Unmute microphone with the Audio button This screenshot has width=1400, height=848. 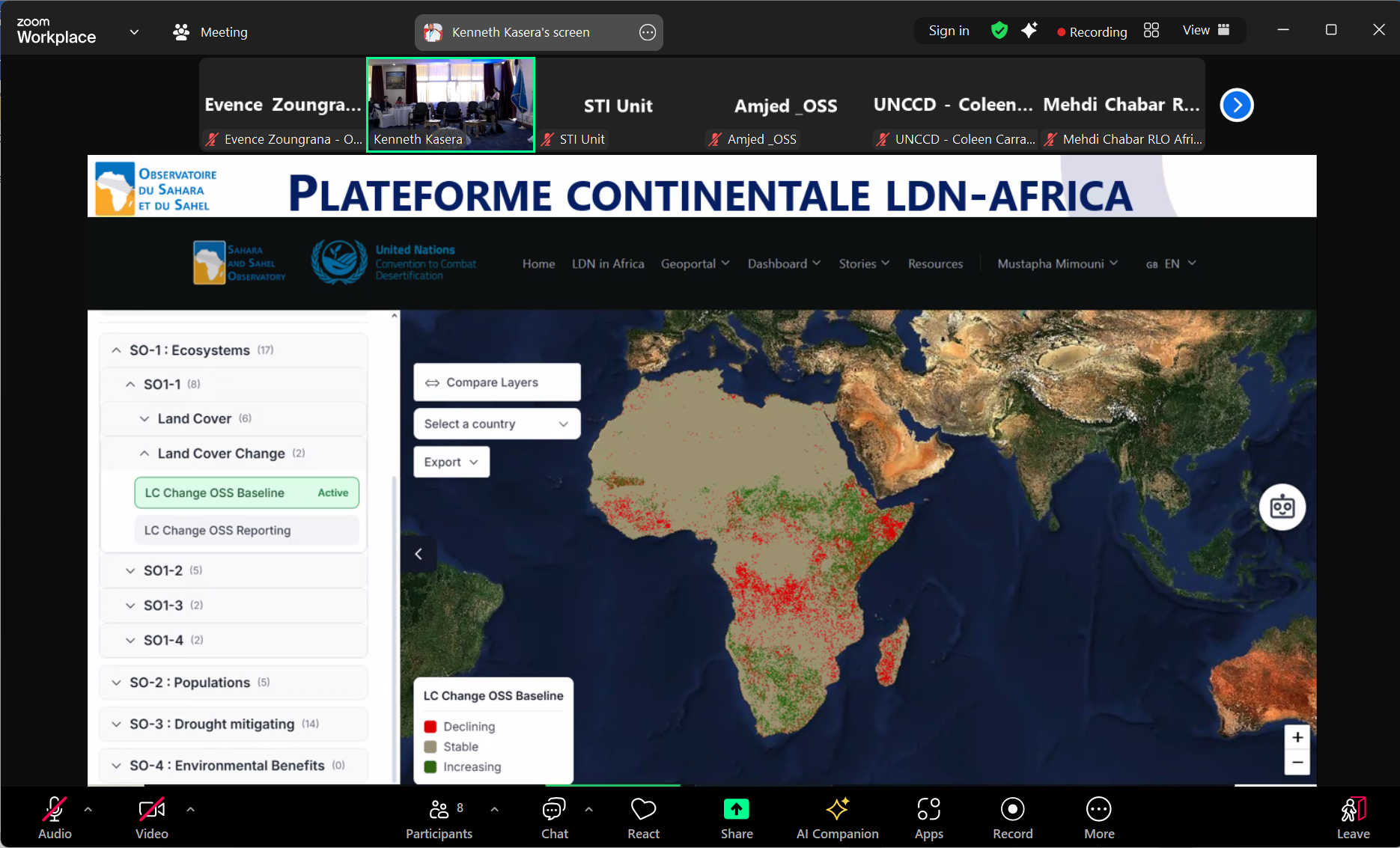click(55, 817)
